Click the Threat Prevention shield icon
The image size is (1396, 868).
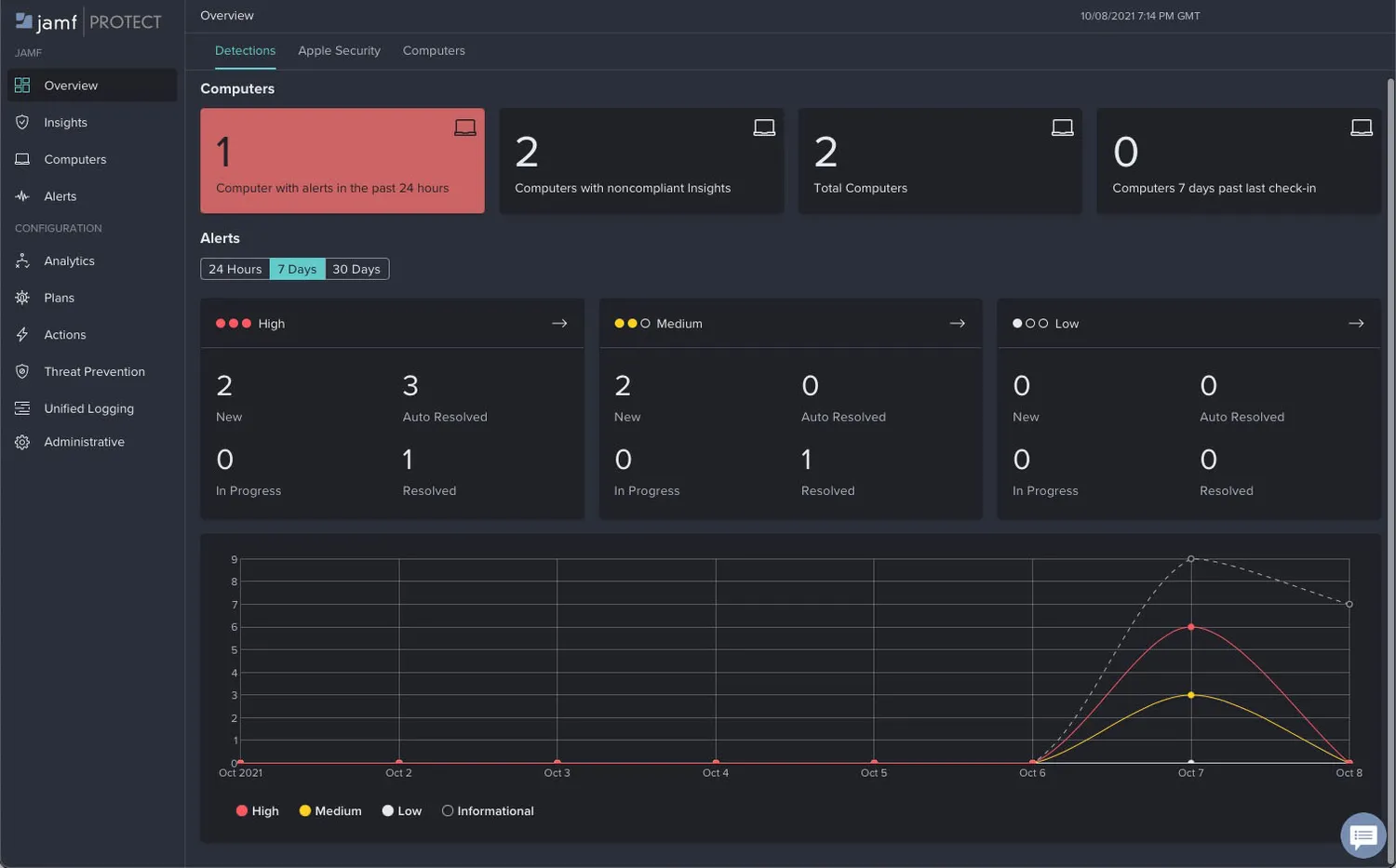coord(22,371)
